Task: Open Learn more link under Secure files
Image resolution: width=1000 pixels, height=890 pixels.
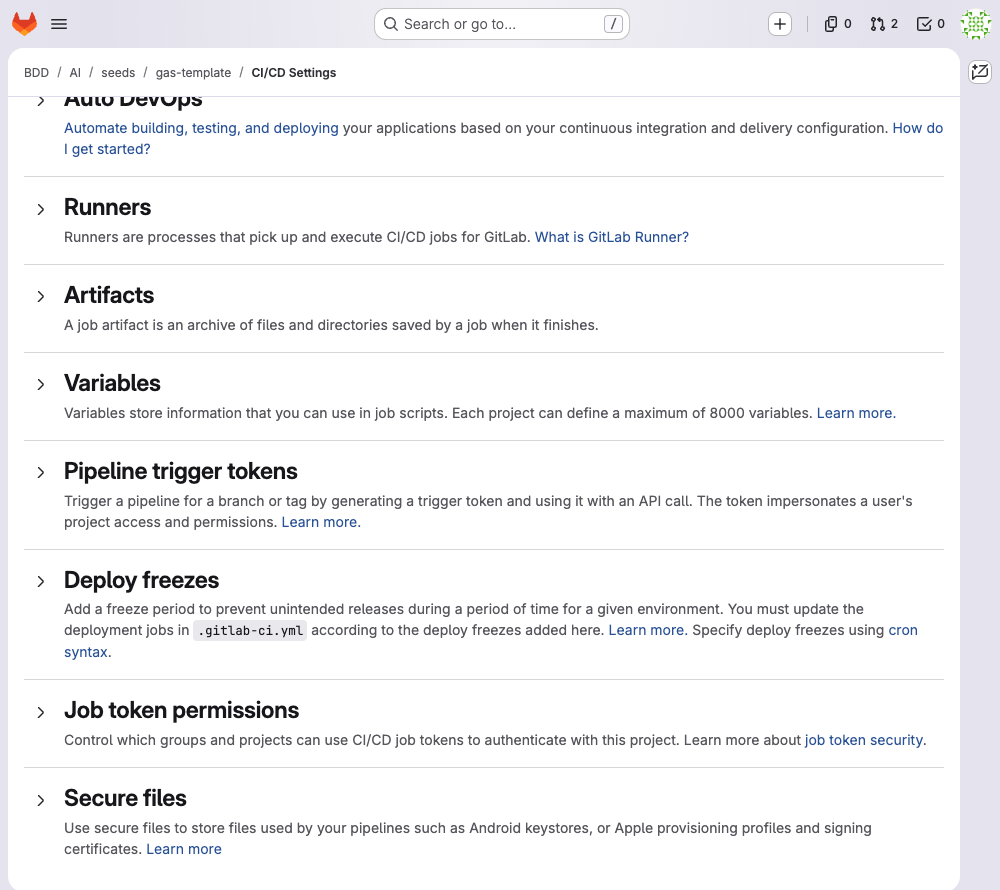Action: pyautogui.click(x=184, y=849)
